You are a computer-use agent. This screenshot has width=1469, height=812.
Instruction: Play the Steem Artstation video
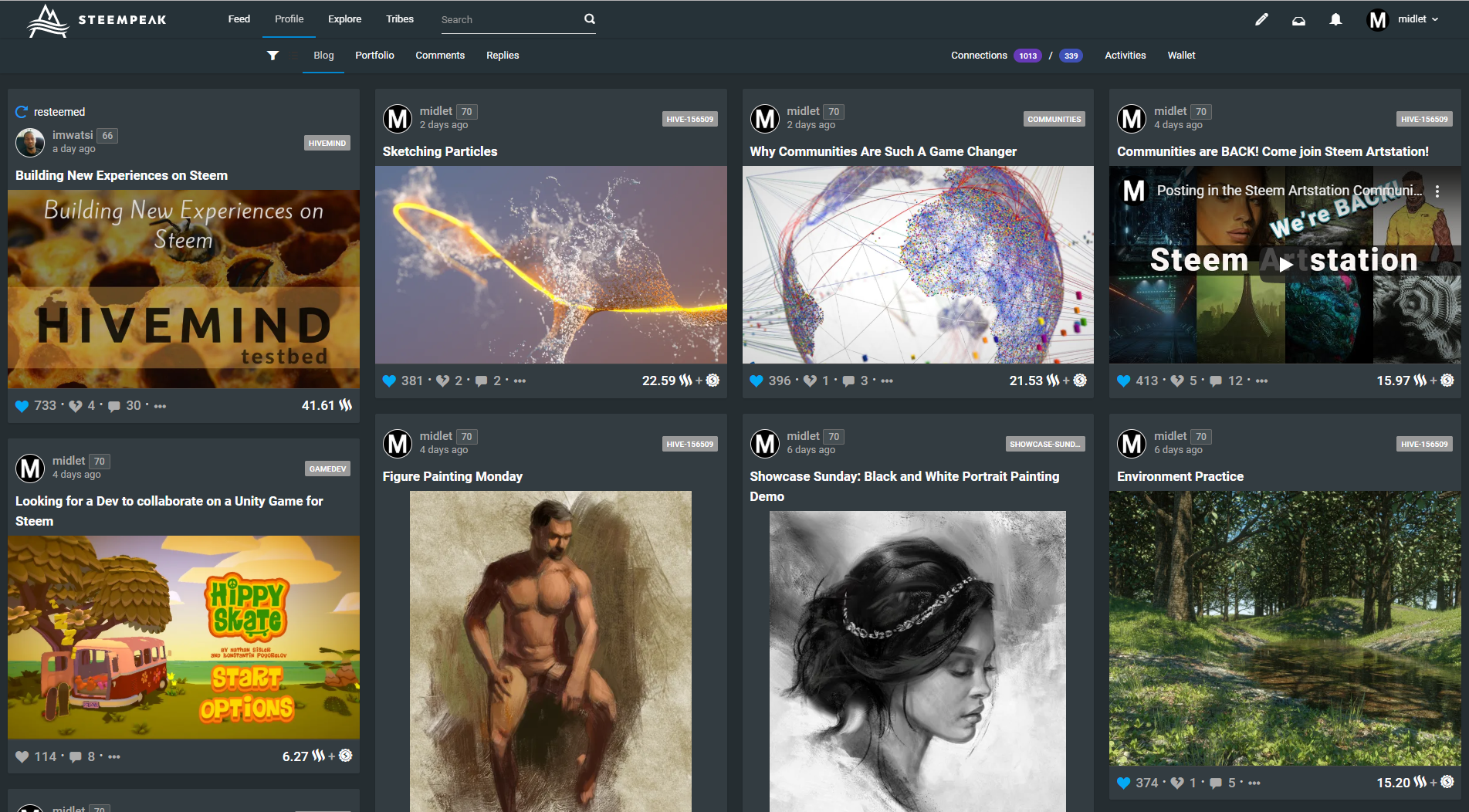pyautogui.click(x=1285, y=264)
